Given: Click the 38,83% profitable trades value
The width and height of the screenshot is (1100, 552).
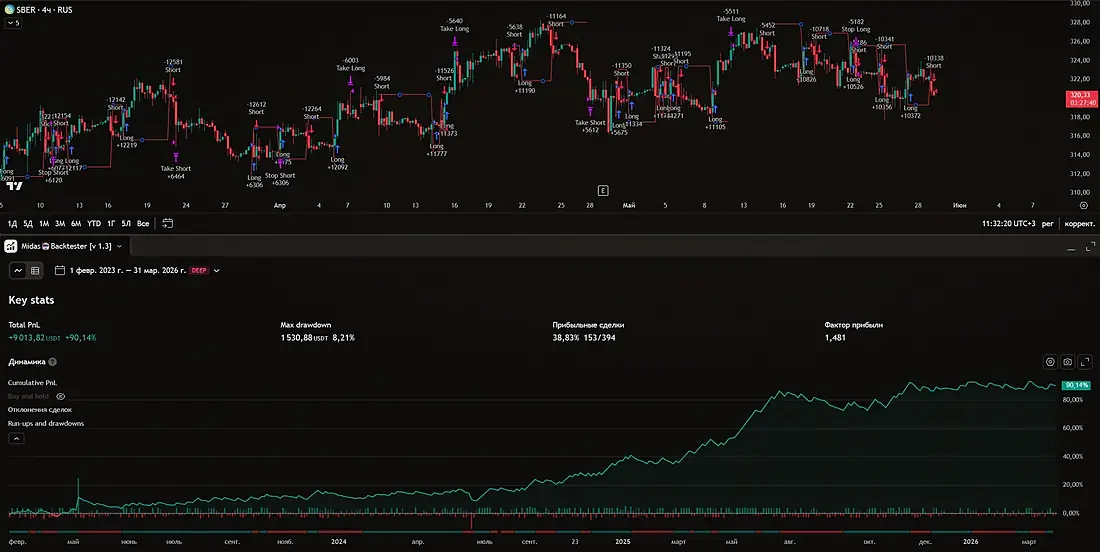Looking at the screenshot, I should pyautogui.click(x=565, y=338).
